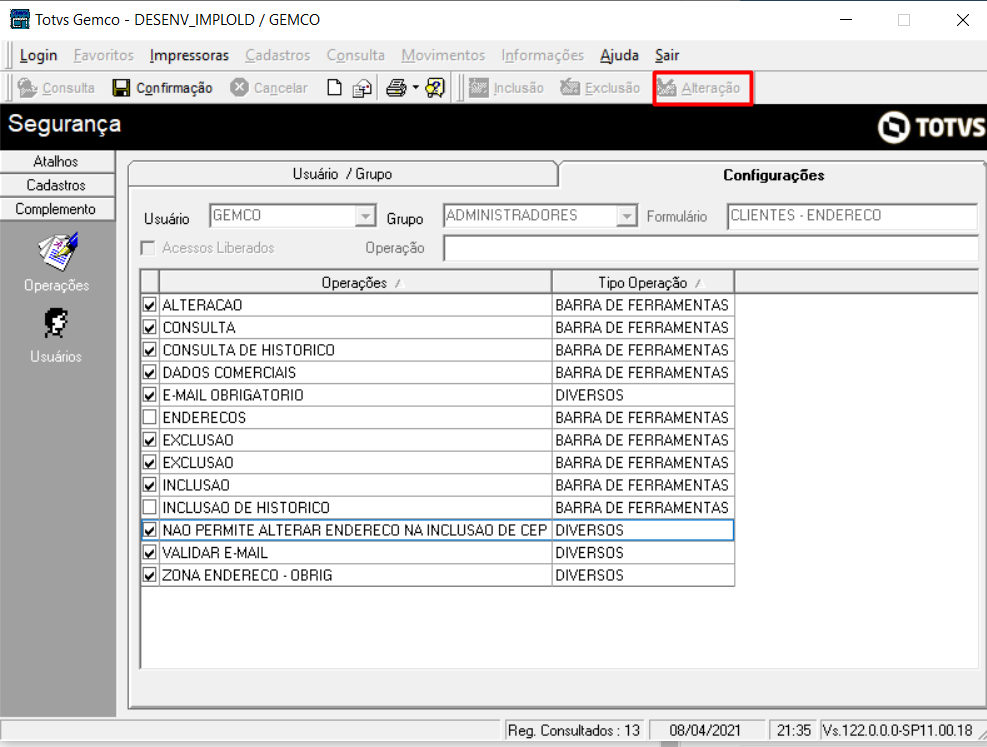Uncheck the VALIDAR E-MAIL checkbox

pyautogui.click(x=149, y=553)
